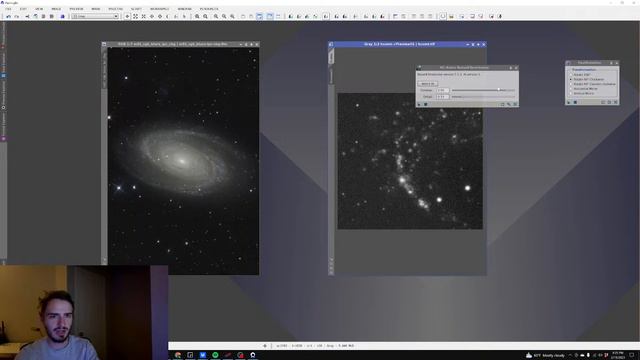The width and height of the screenshot is (640, 360).
Task: Select the Readout mode cursor icon
Action: 127,16
